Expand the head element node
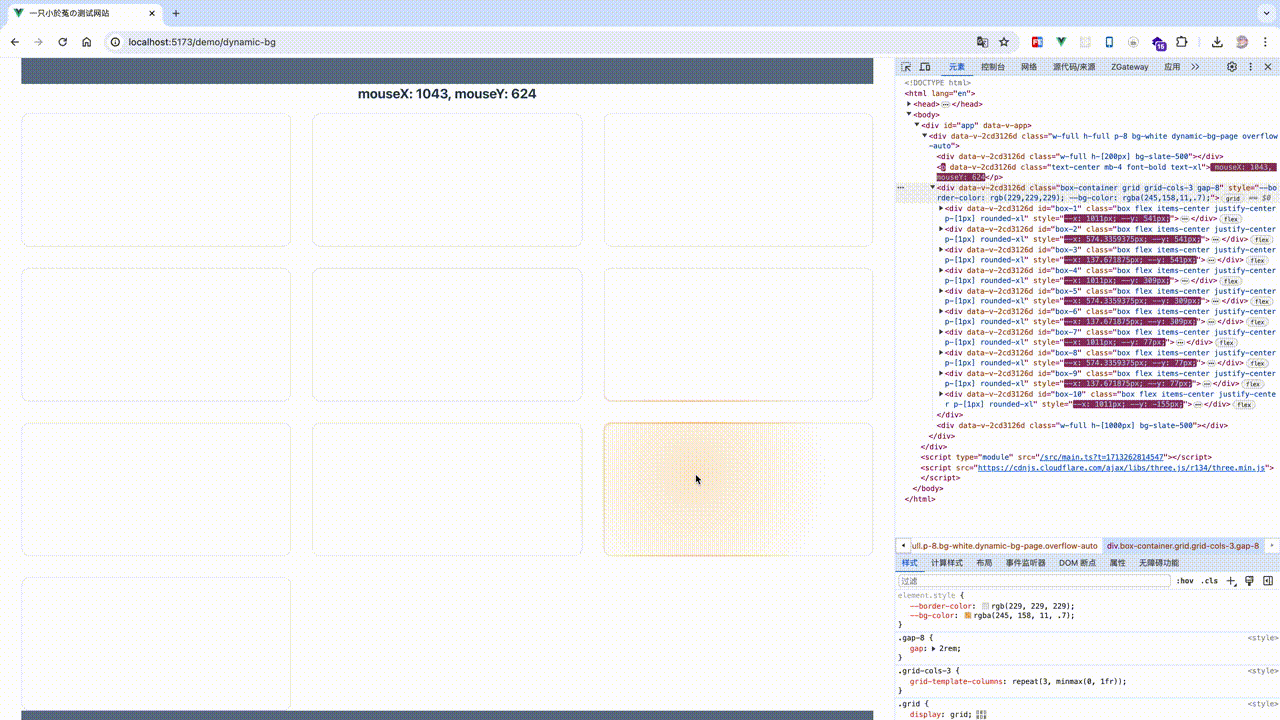 [x=909, y=104]
